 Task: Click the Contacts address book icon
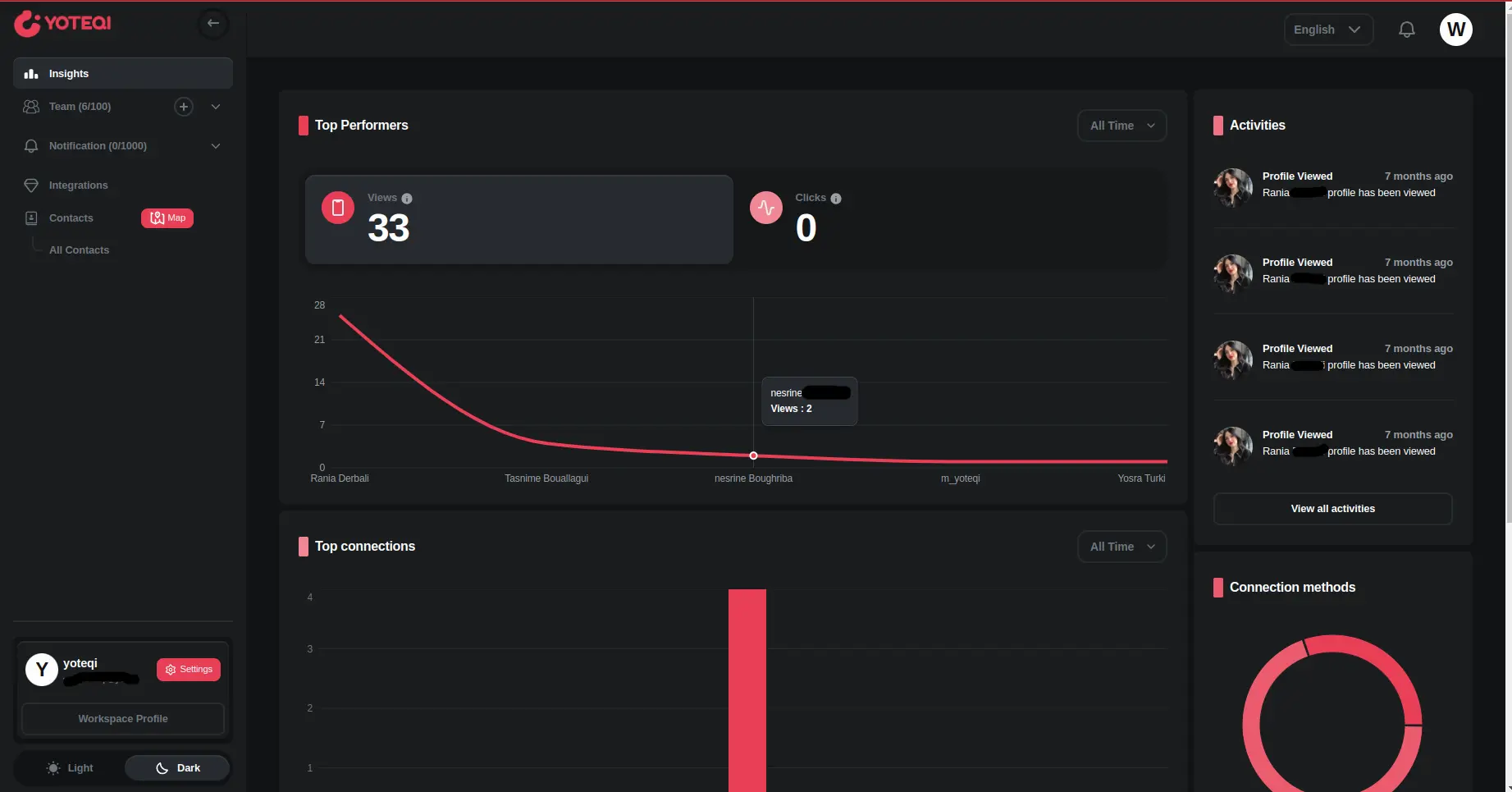coord(31,218)
